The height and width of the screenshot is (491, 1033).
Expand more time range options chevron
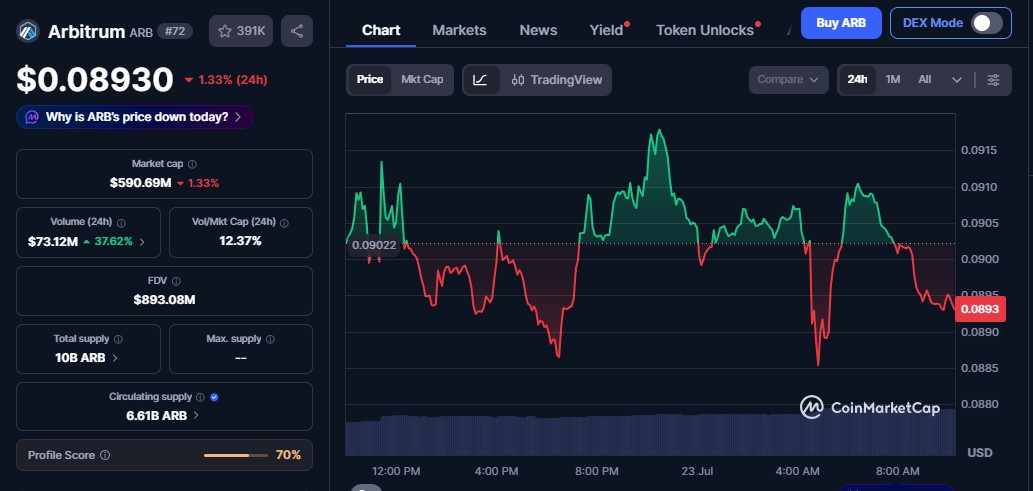pos(957,80)
